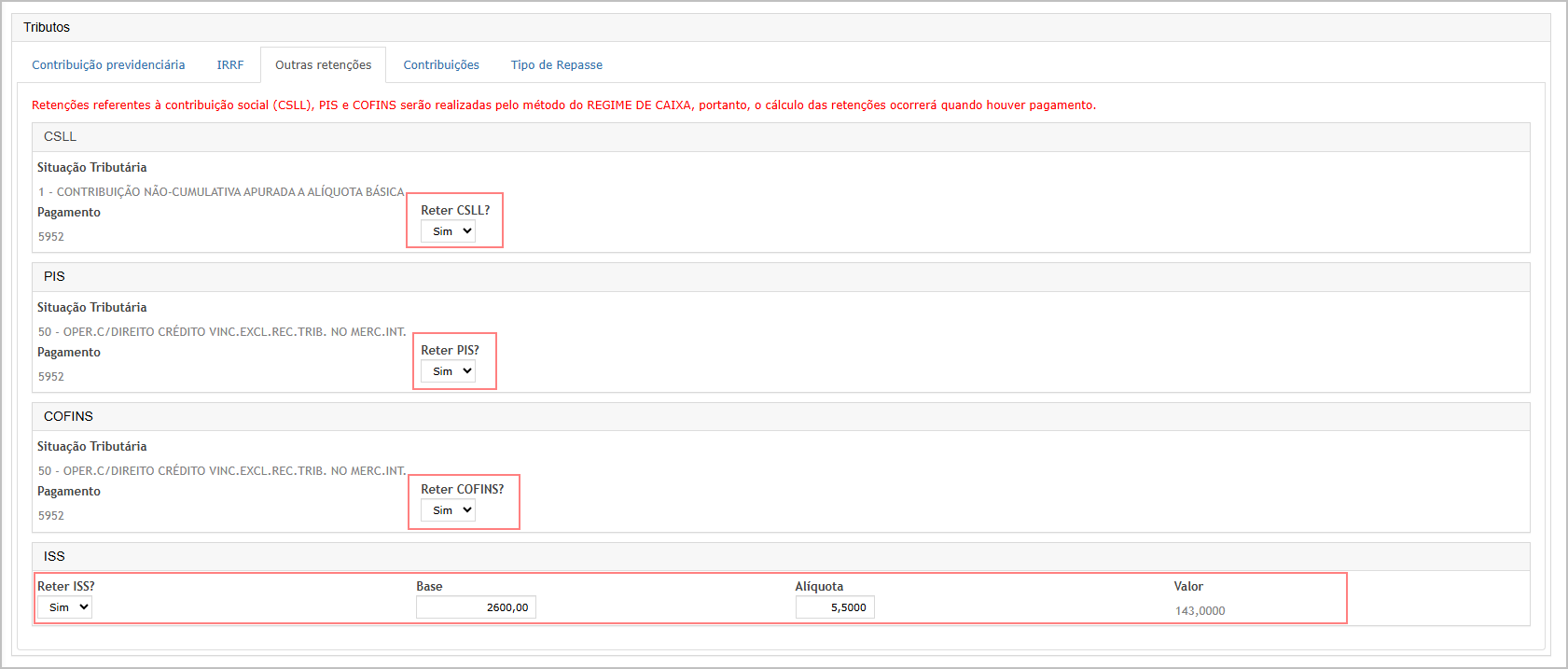Click the red REGIME DE CAIXA notice
The image size is (1568, 669).
(563, 105)
